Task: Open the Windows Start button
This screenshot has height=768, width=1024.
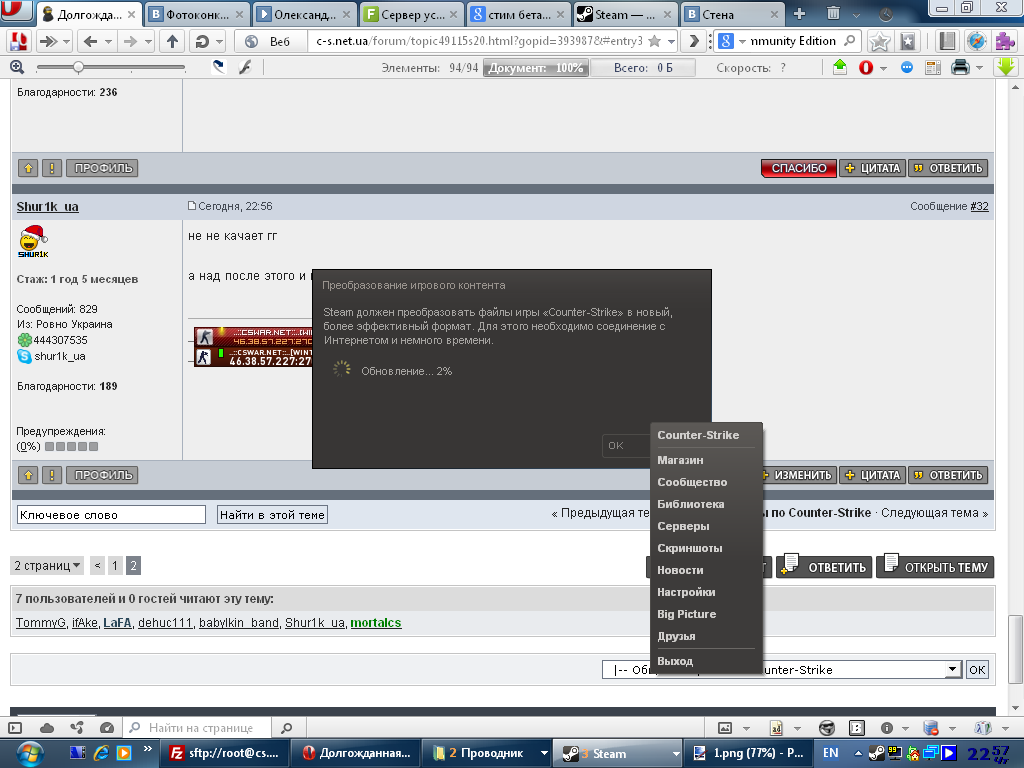Action: point(29,754)
